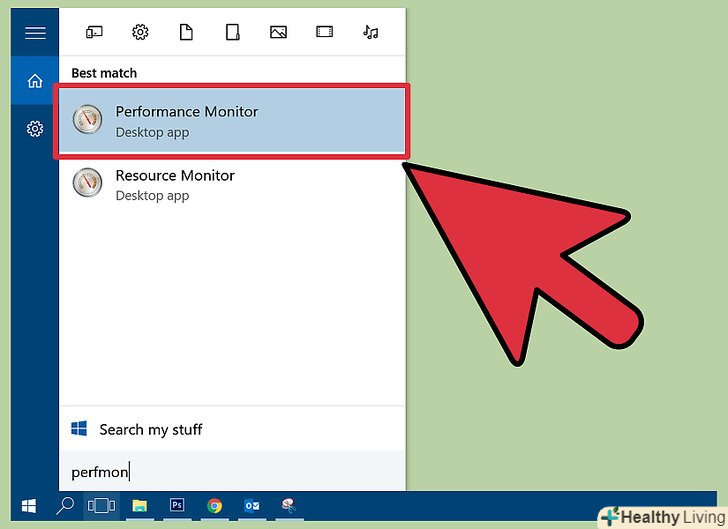The width and height of the screenshot is (728, 529).
Task: Filter search results by folders icon
Action: tap(233, 32)
